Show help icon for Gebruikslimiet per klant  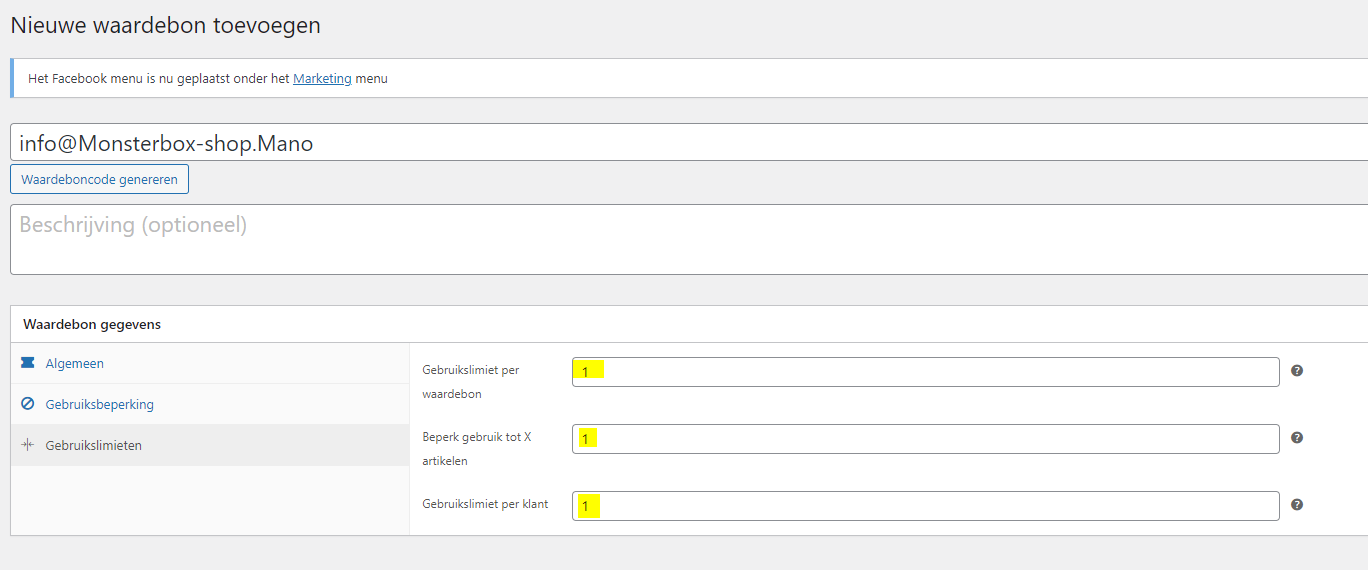(x=1297, y=505)
